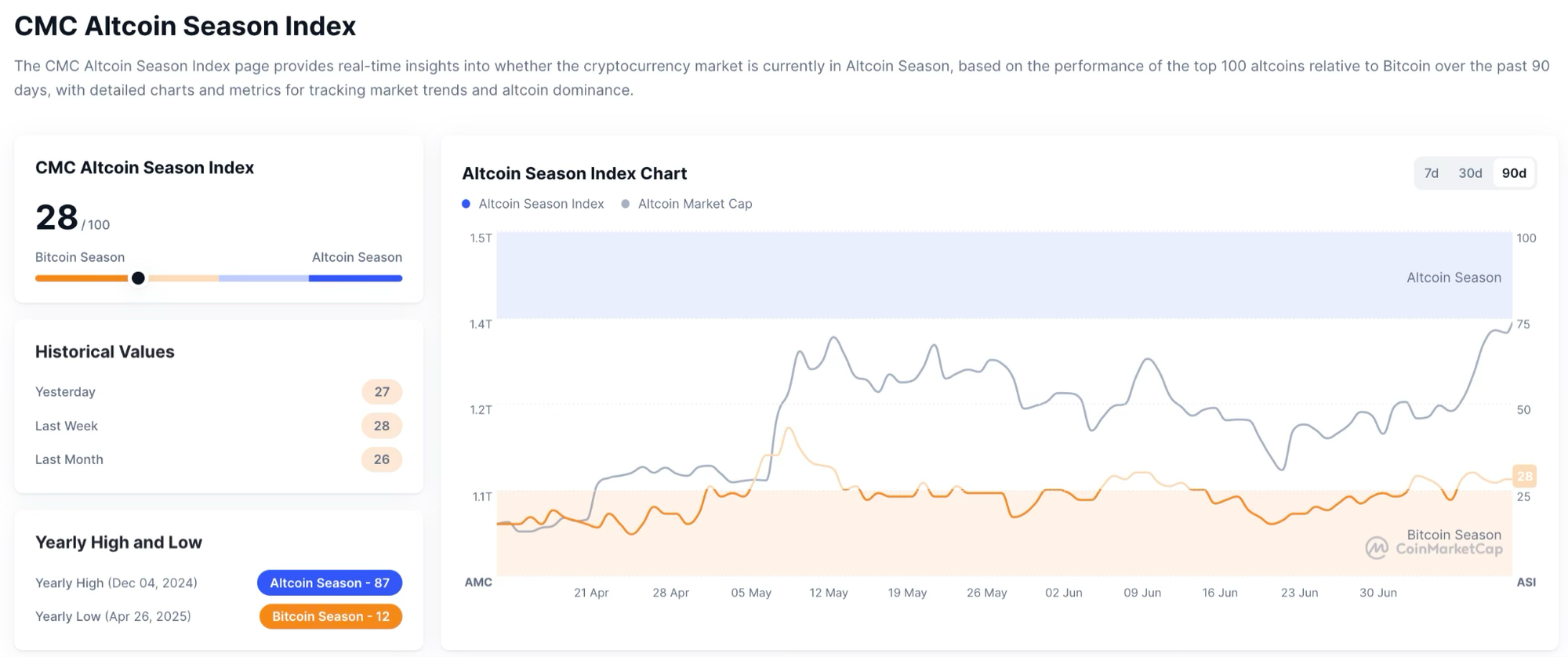Toggle Altcoin Market Cap legend dot
This screenshot has height=657, width=1568.
point(626,204)
